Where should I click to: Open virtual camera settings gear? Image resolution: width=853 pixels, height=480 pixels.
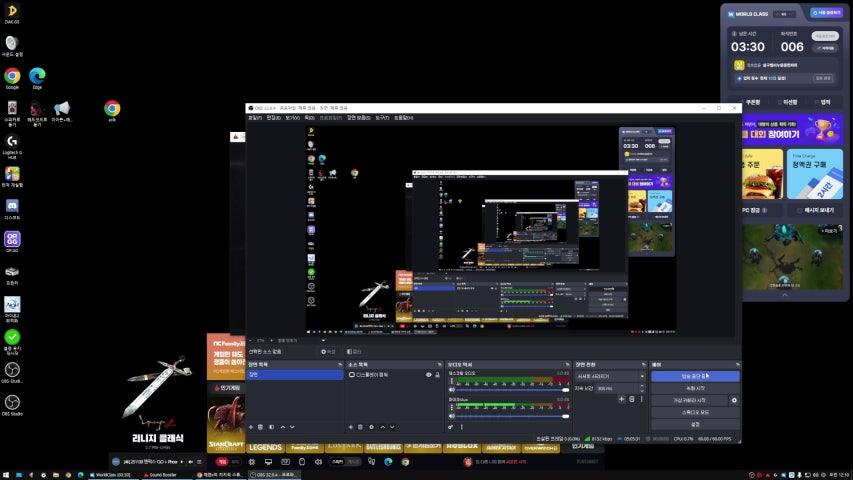coord(734,401)
